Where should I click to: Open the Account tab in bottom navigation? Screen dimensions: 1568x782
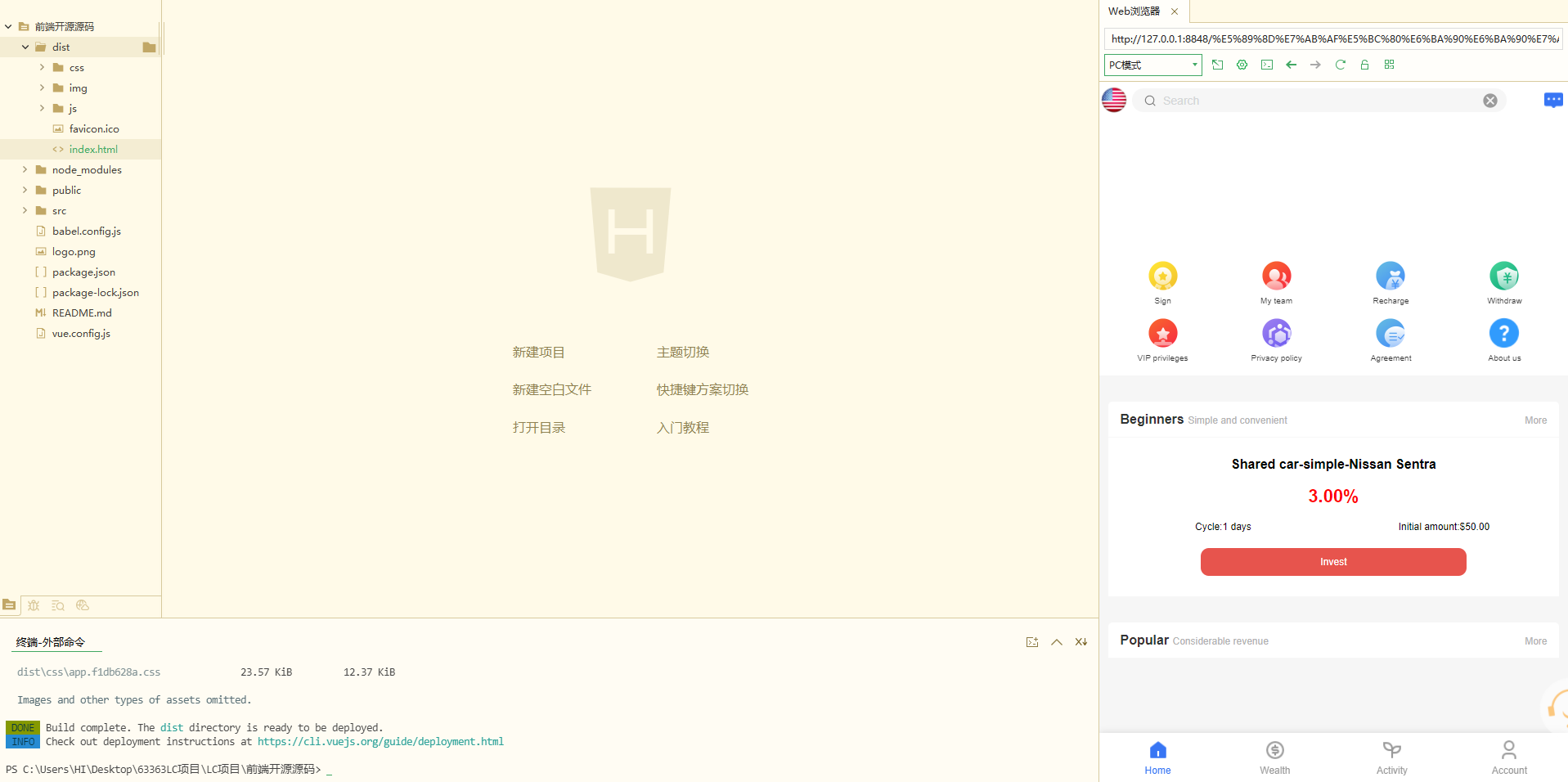pyautogui.click(x=1508, y=757)
